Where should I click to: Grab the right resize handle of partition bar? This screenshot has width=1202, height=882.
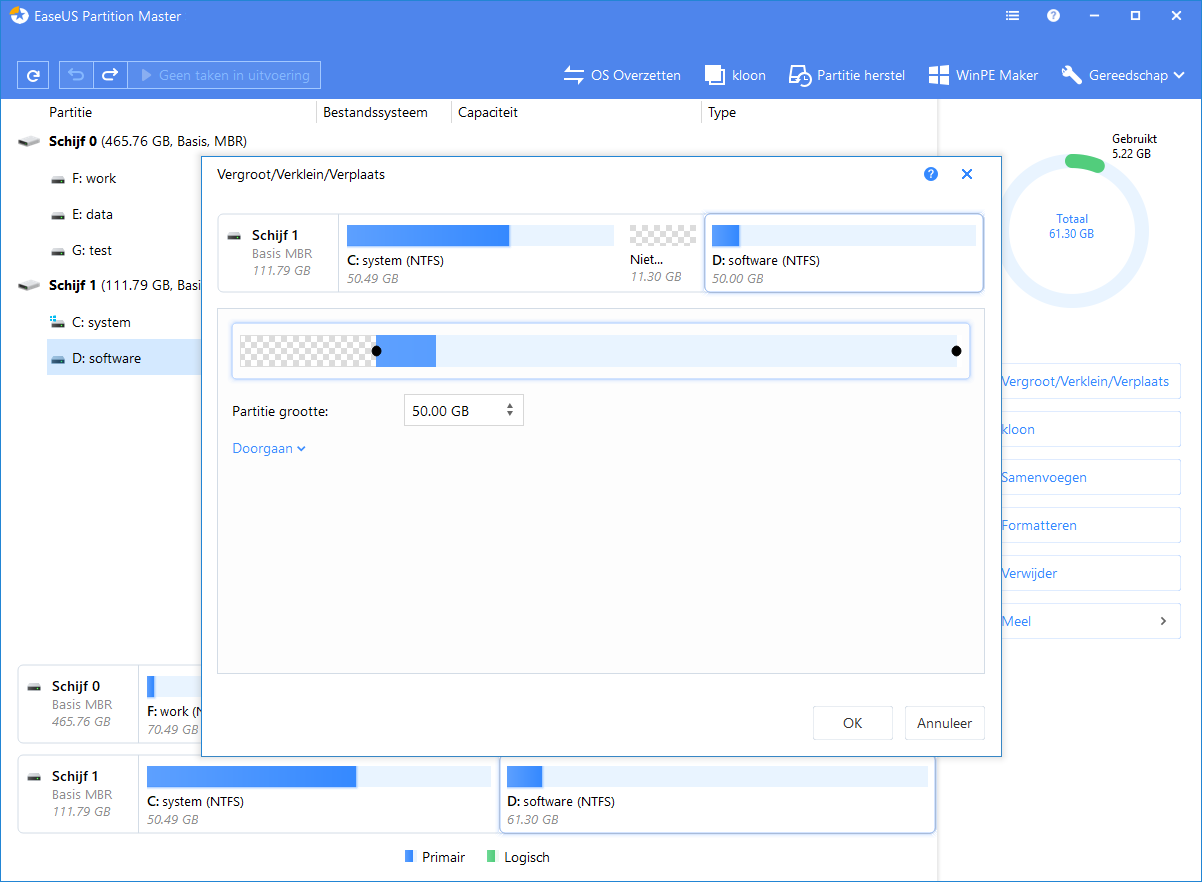tap(956, 351)
